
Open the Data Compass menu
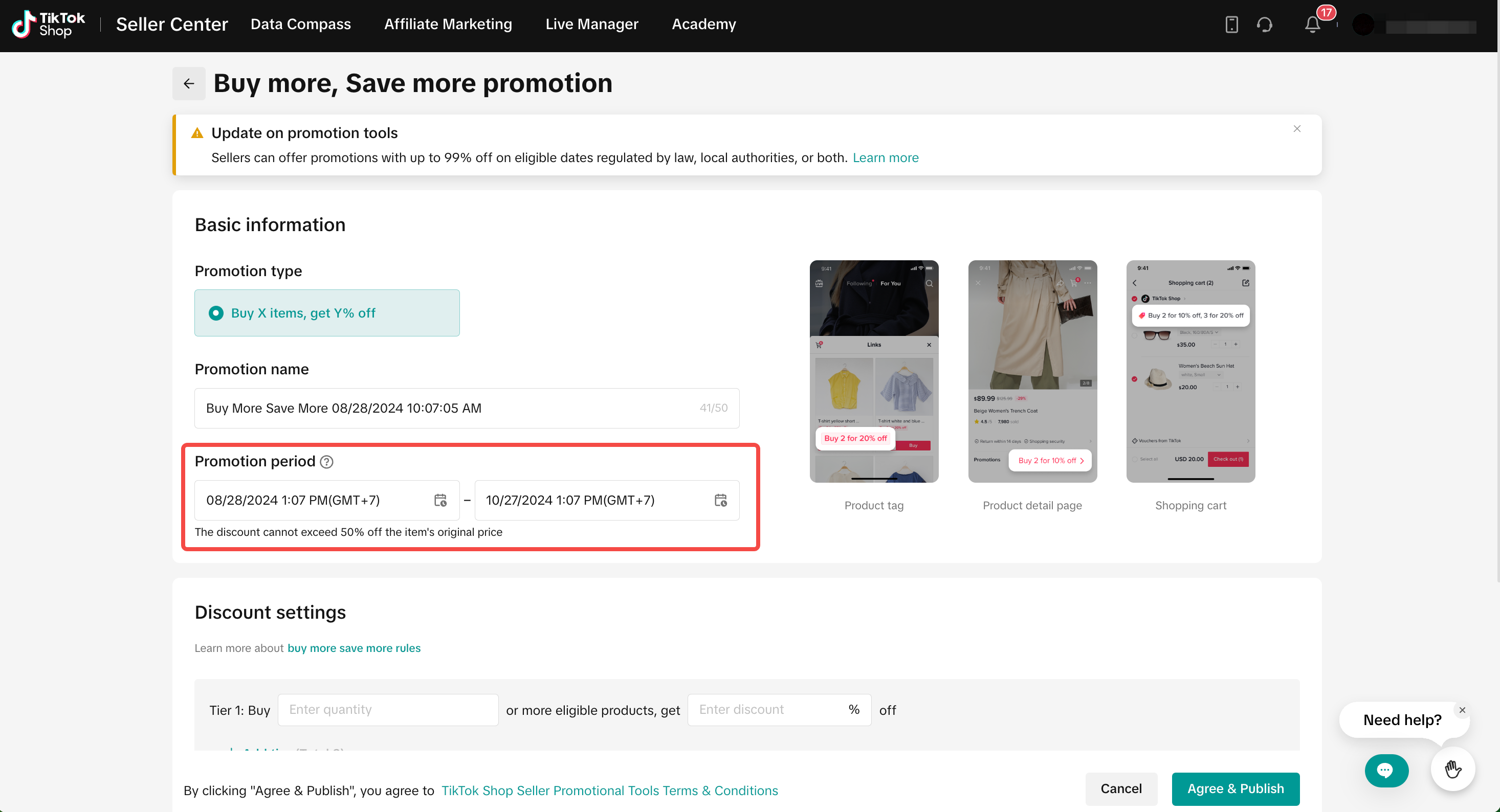(300, 24)
